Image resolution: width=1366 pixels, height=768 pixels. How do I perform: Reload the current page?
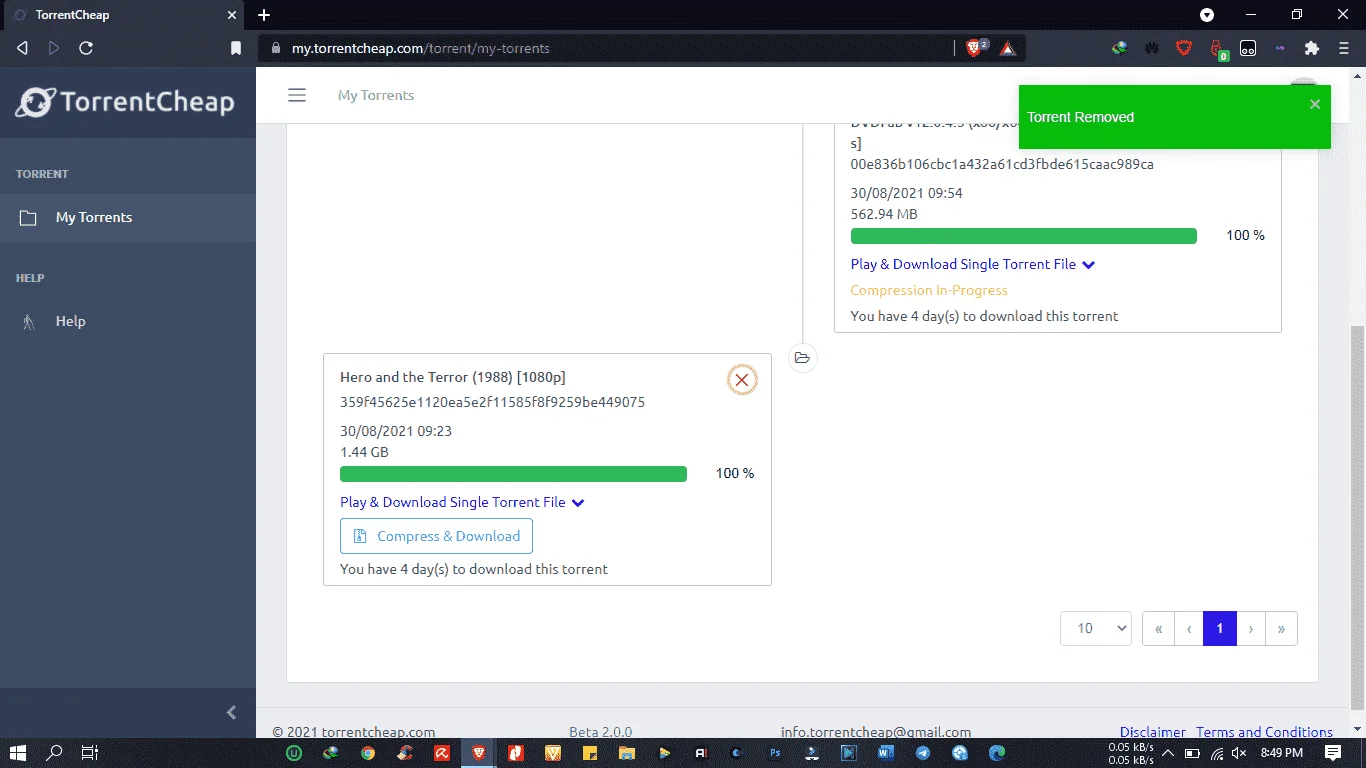86,48
